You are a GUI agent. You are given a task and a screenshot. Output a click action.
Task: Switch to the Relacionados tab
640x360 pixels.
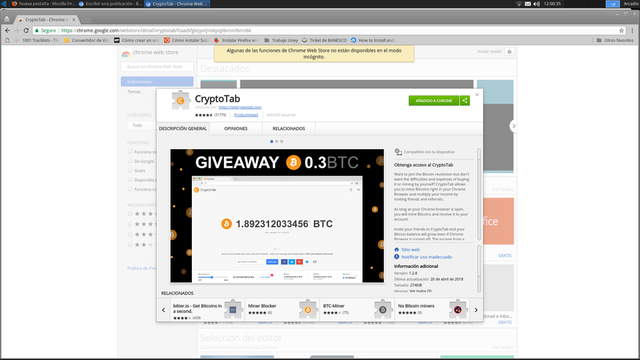pos(289,129)
